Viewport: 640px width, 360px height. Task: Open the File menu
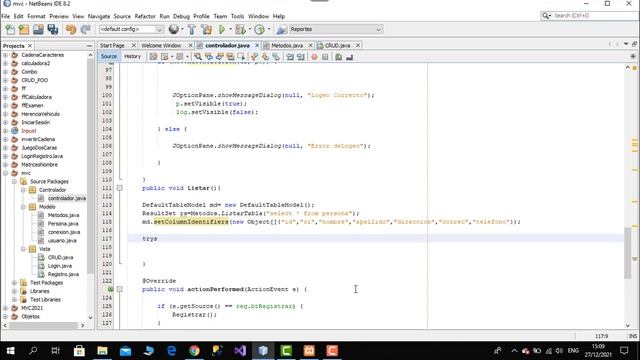pyautogui.click(x=6, y=16)
